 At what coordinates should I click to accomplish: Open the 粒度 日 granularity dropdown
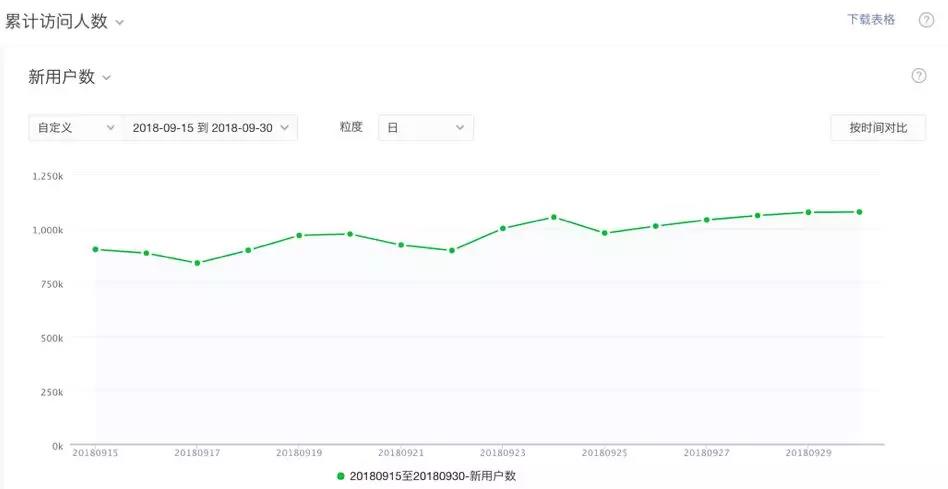click(426, 128)
